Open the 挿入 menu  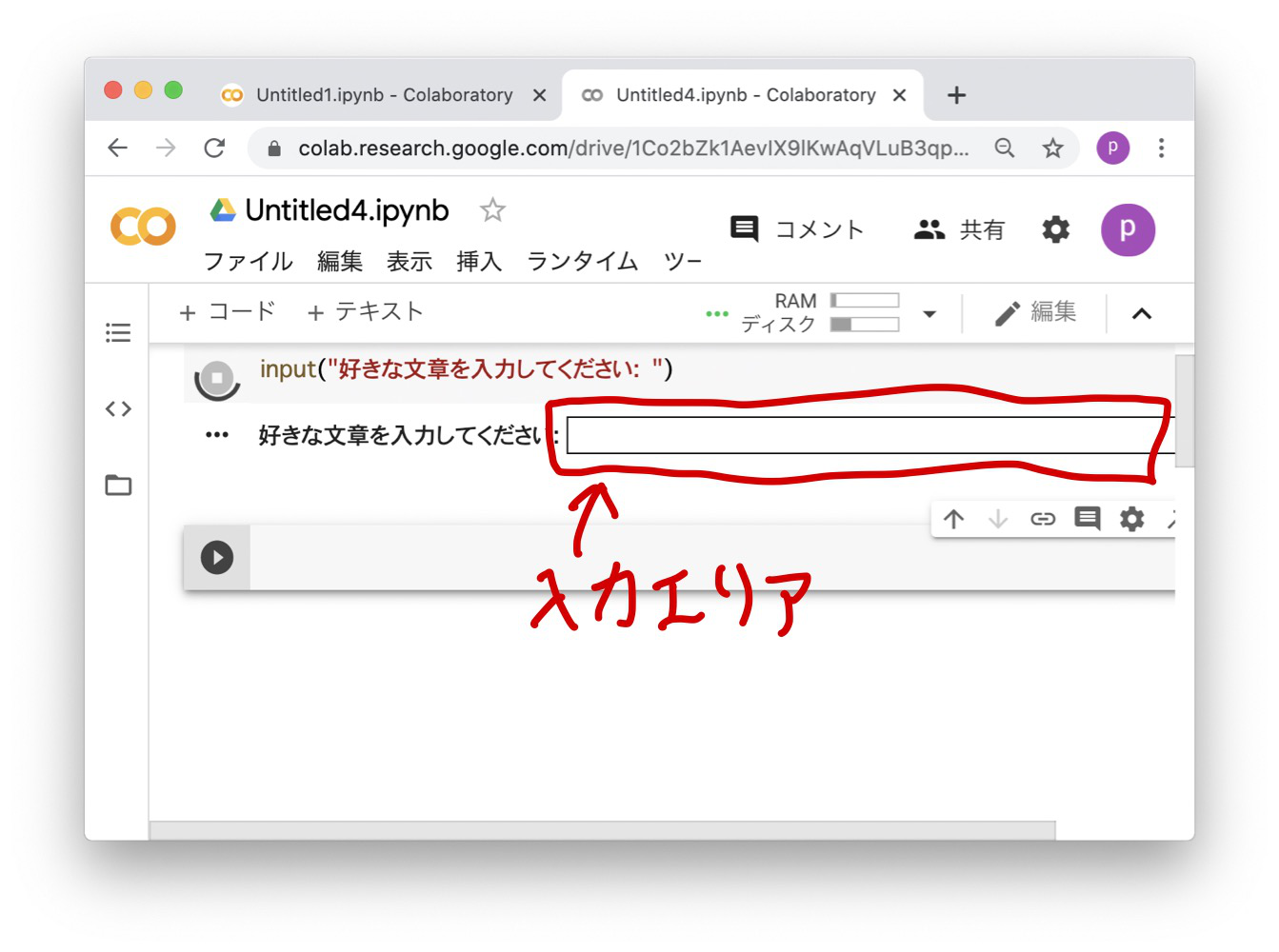(479, 261)
